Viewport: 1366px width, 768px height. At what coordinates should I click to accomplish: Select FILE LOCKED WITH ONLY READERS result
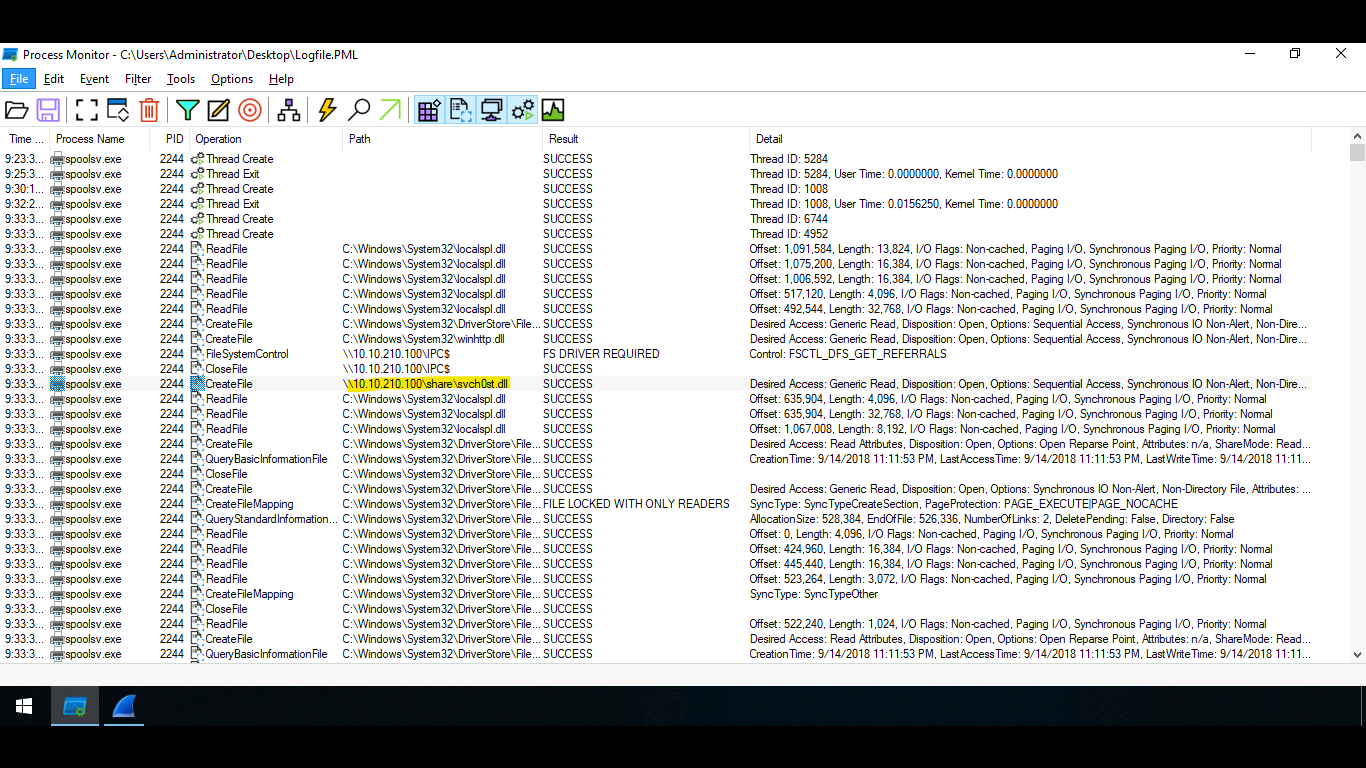pyautogui.click(x=636, y=504)
